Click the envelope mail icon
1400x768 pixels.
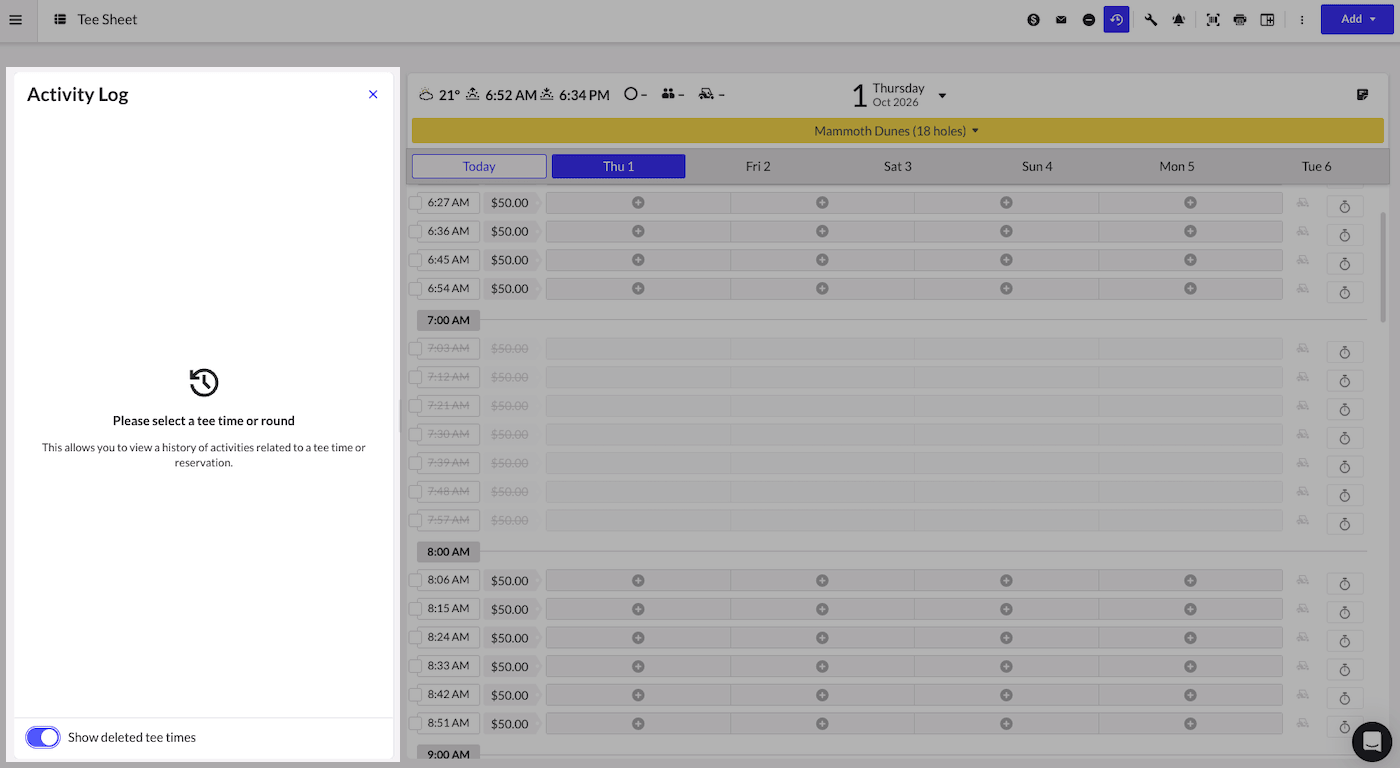[1061, 19]
